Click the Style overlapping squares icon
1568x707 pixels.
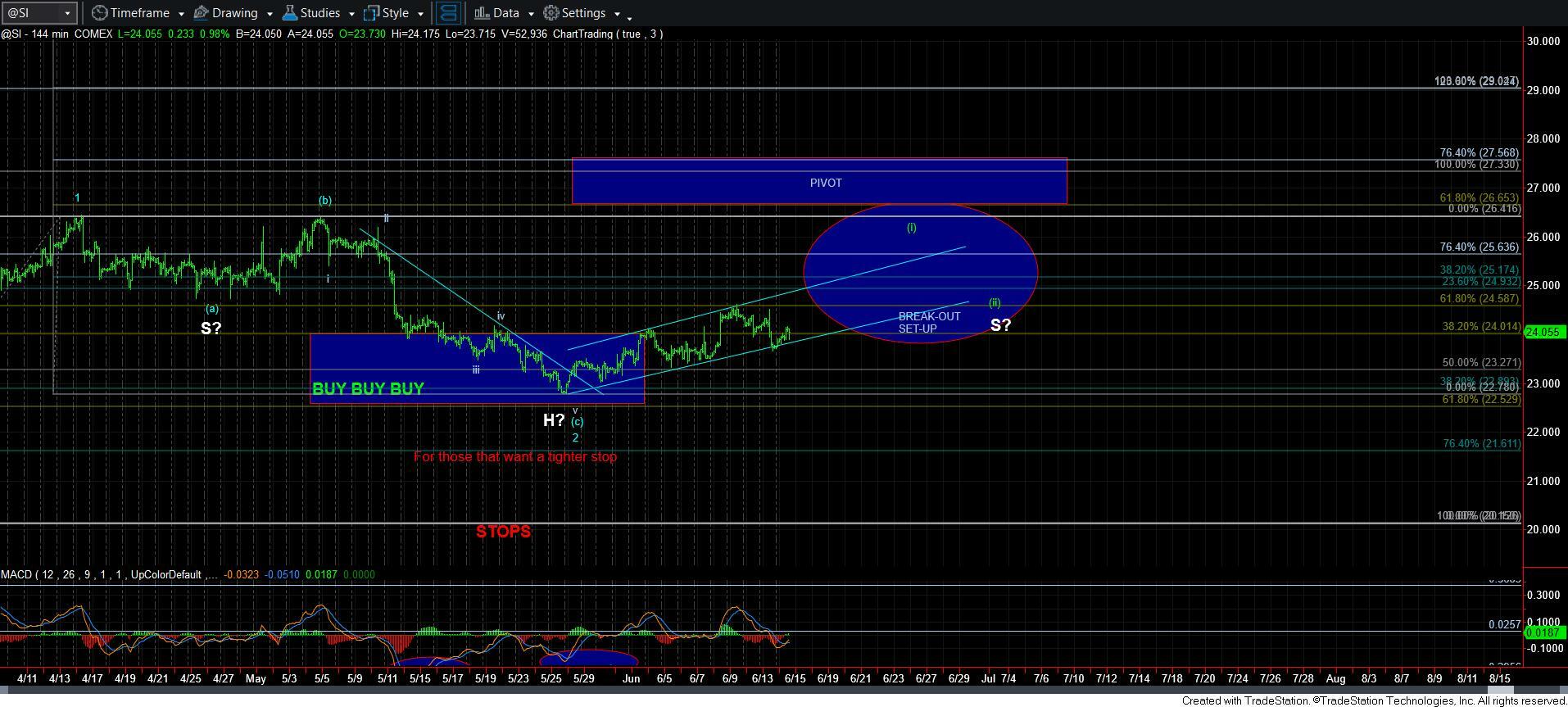[x=372, y=13]
